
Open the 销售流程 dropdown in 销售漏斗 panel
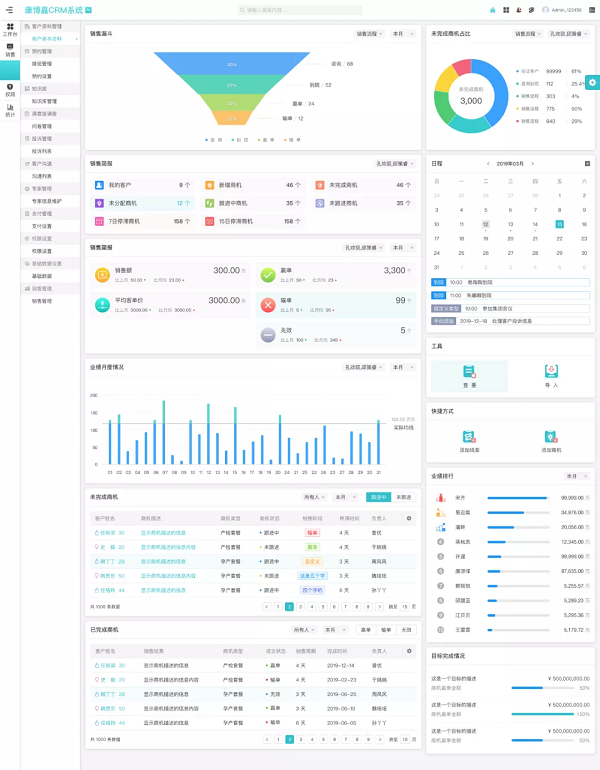(370, 33)
